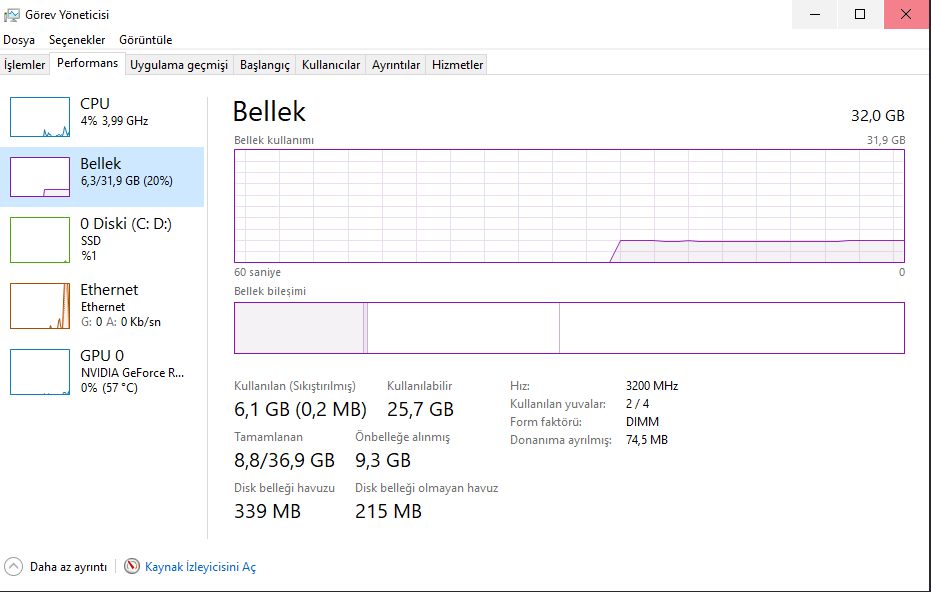Switch to the İşlemler tab
Viewport: 931px width, 592px height.
coord(25,65)
